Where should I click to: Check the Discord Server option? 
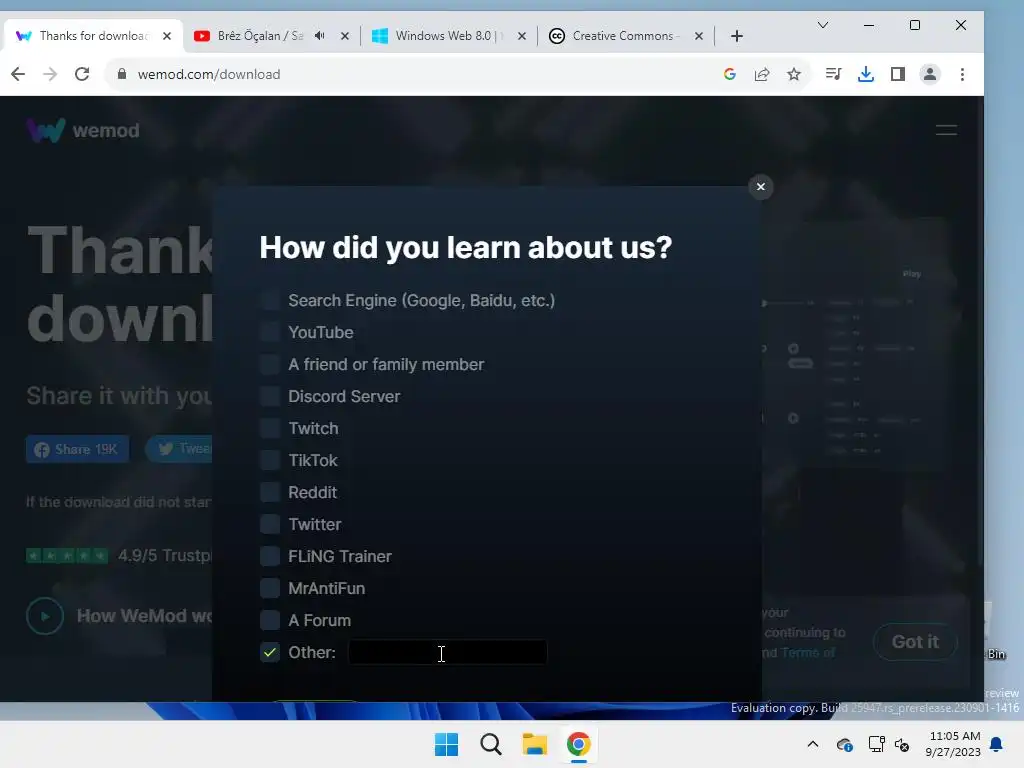point(270,396)
